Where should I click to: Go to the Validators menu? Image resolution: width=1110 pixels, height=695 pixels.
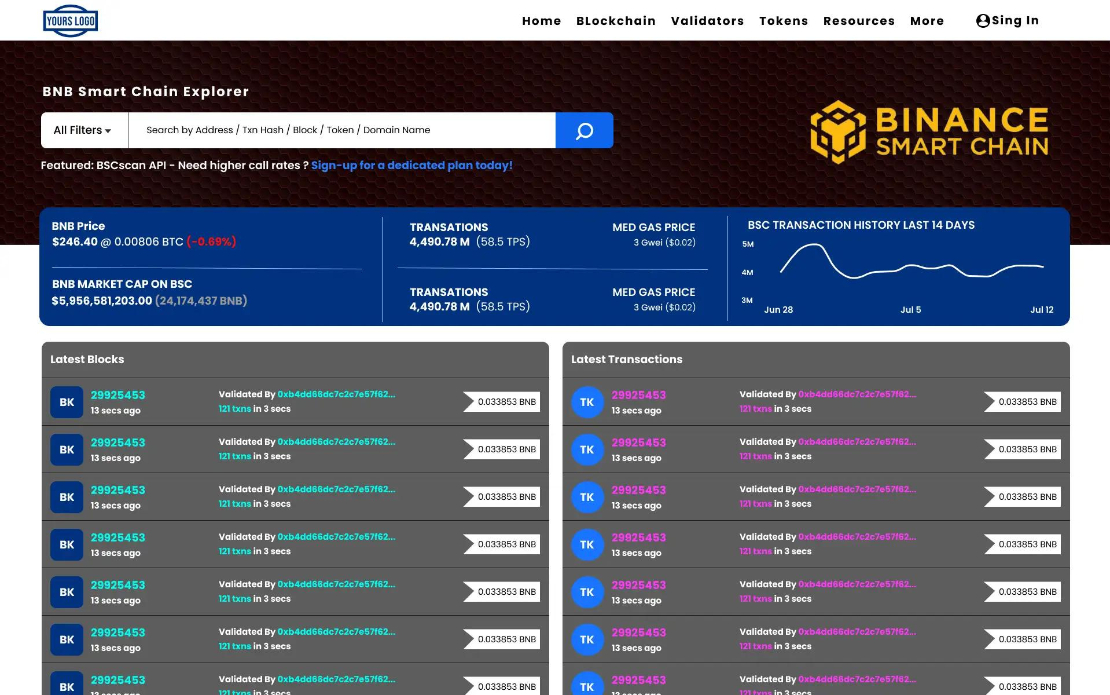coord(707,21)
